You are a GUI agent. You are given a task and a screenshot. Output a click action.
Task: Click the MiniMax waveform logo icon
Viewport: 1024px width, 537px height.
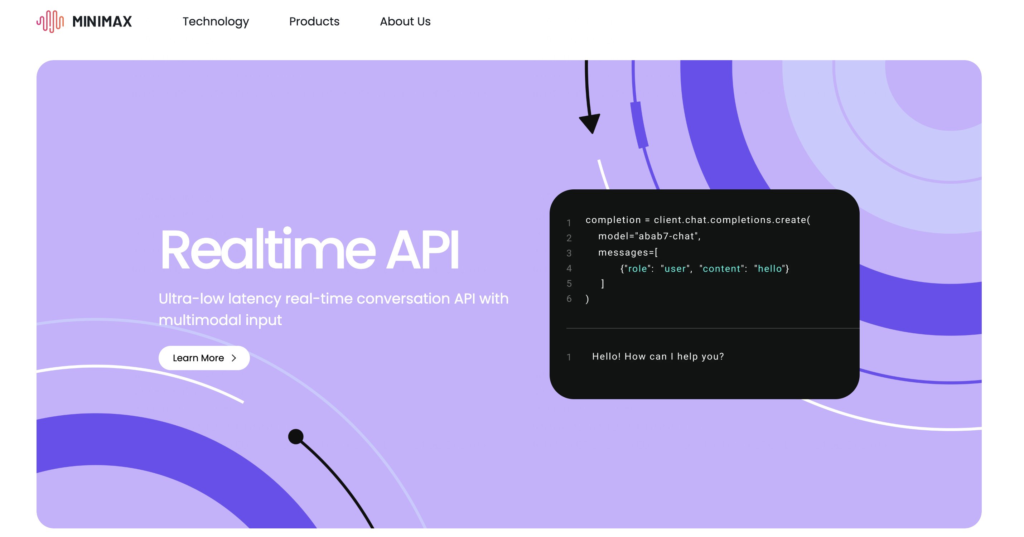50,22
